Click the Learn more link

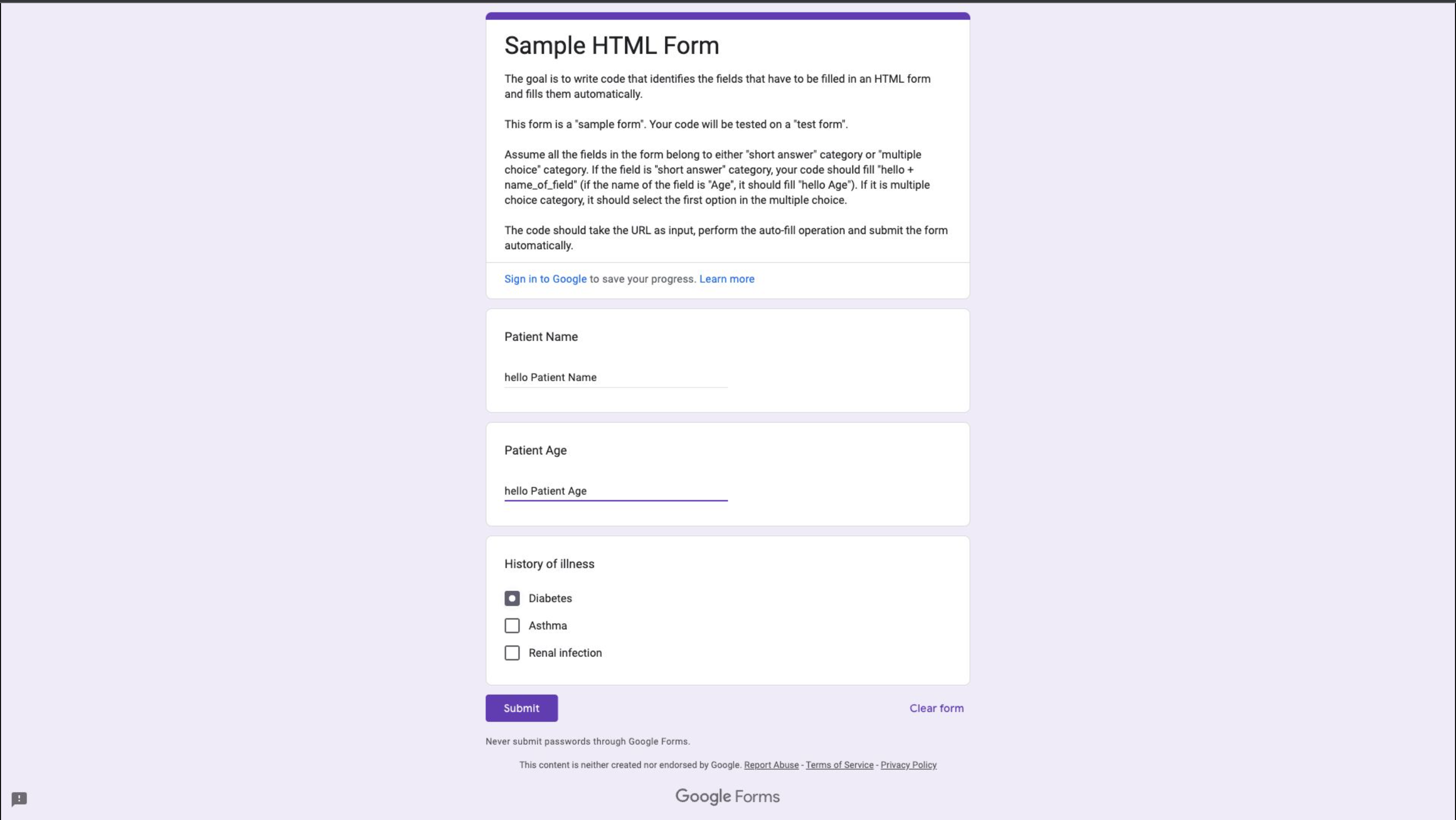726,278
